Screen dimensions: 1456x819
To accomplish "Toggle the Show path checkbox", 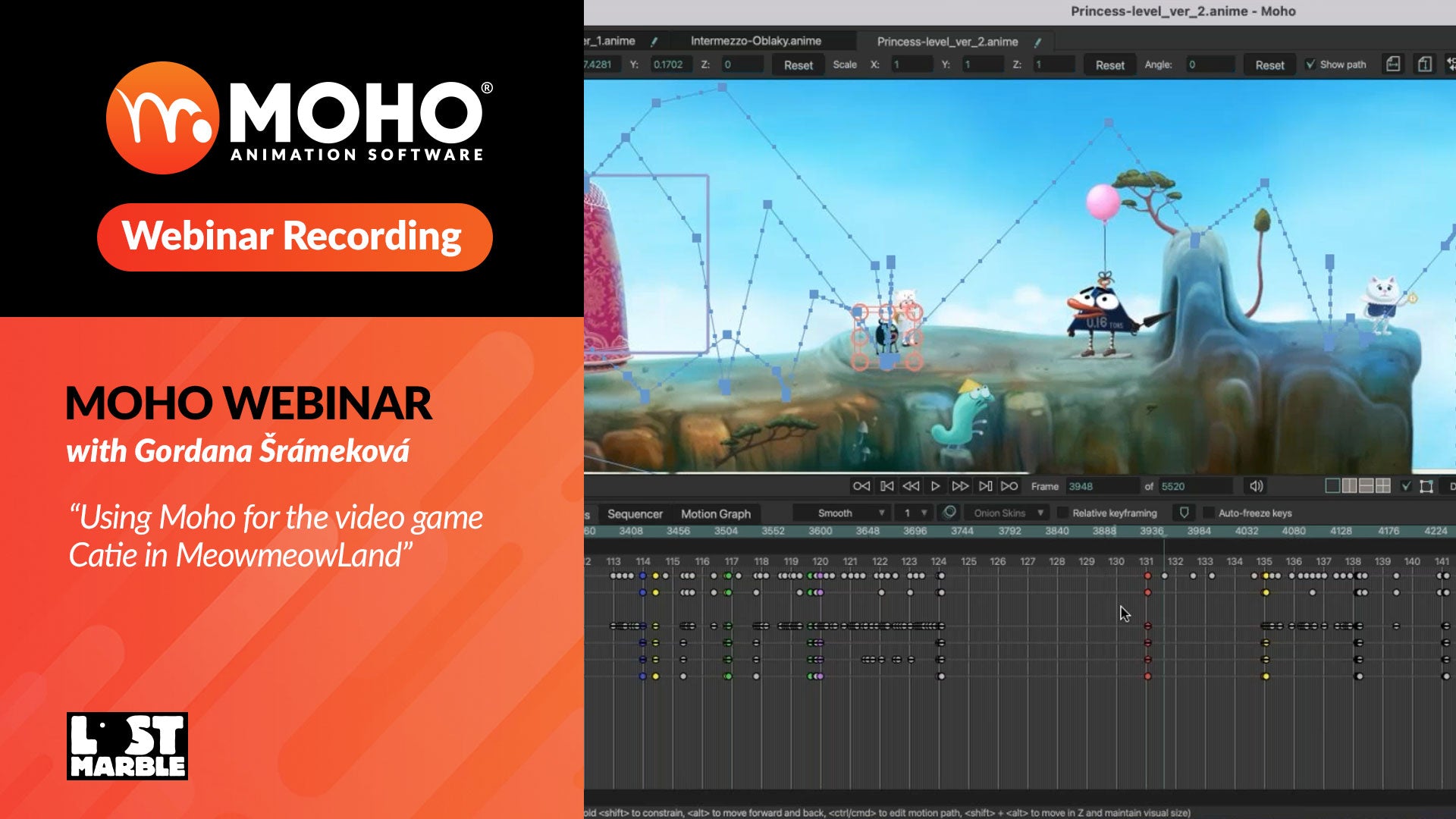I will 1310,64.
